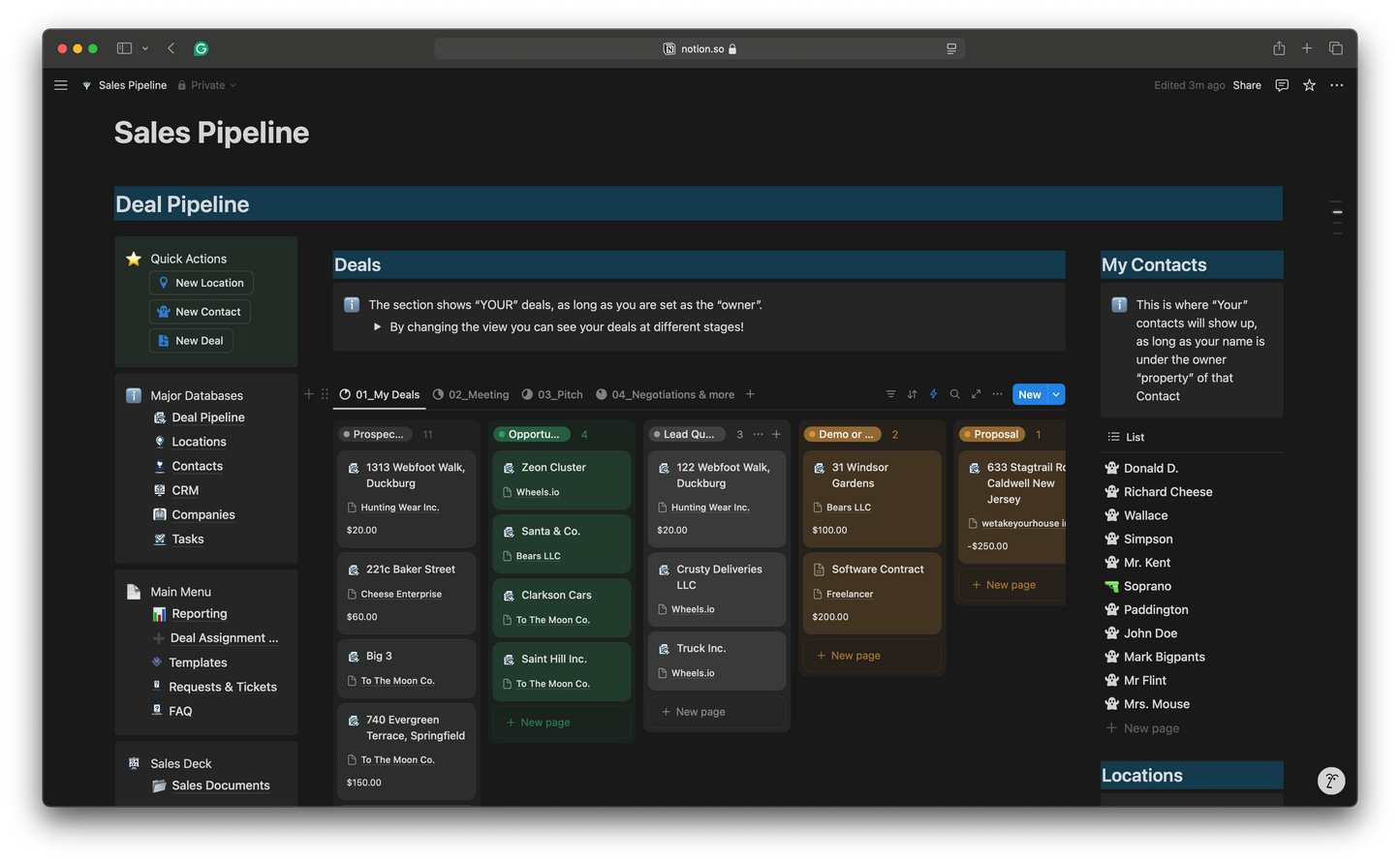Expand the browser tab overview chevron
The width and height of the screenshot is (1400, 863).
click(x=145, y=47)
